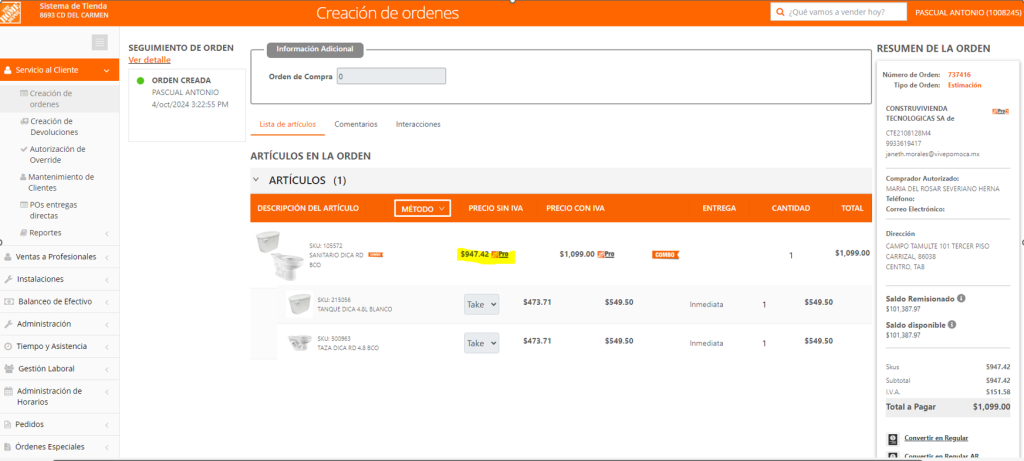
Task: Click Convertir en Regular link
Action: [936, 438]
